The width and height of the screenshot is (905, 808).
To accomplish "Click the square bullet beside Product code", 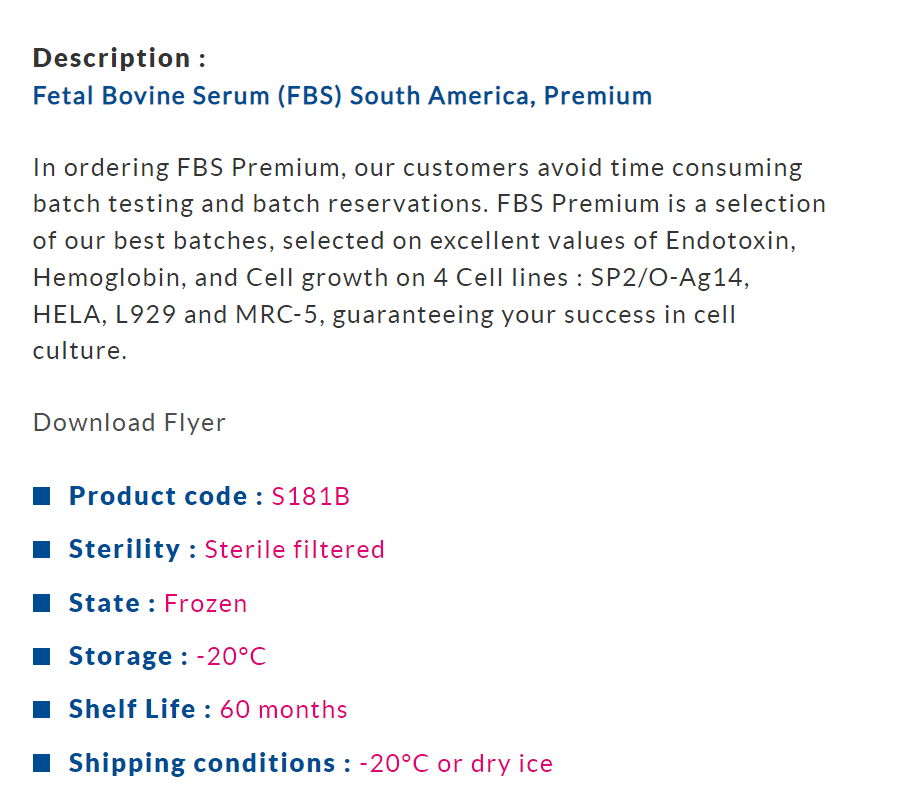I will click(42, 496).
